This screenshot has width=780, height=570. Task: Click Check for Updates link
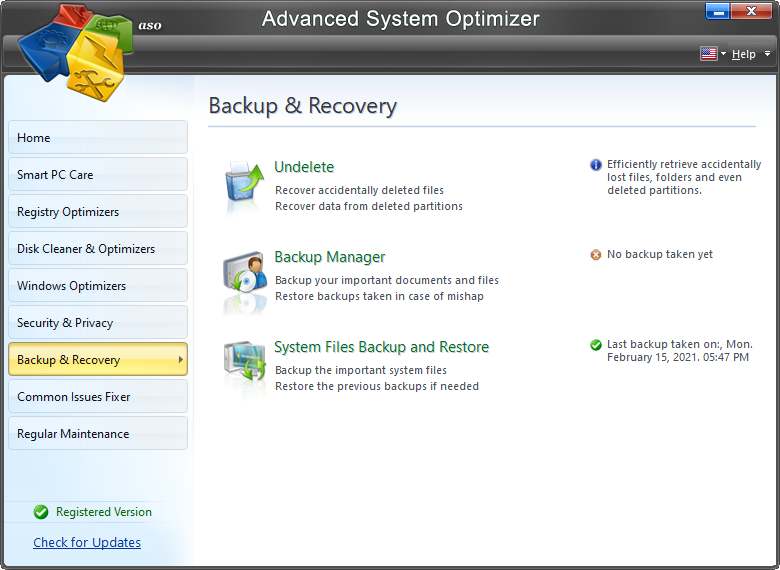pyautogui.click(x=87, y=542)
